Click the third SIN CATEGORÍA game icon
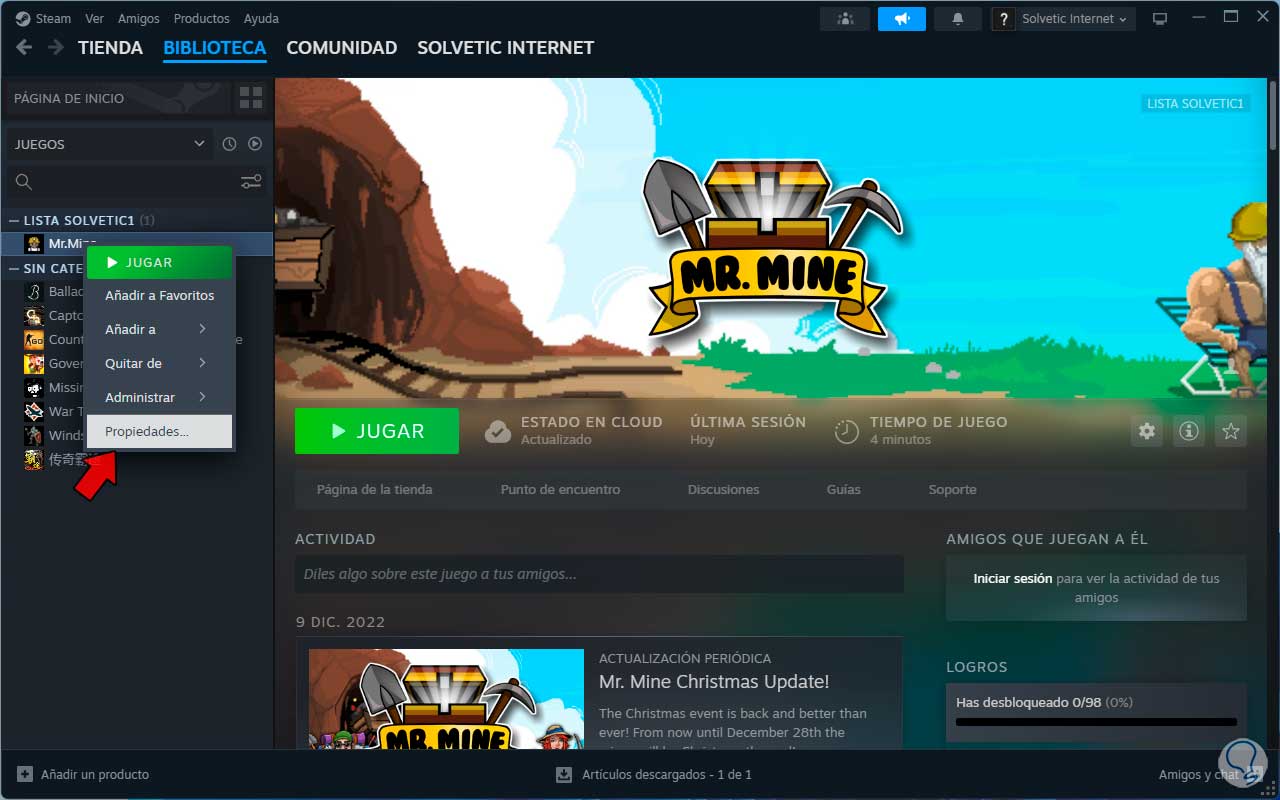Viewport: 1280px width, 800px height. pyautogui.click(x=34, y=340)
